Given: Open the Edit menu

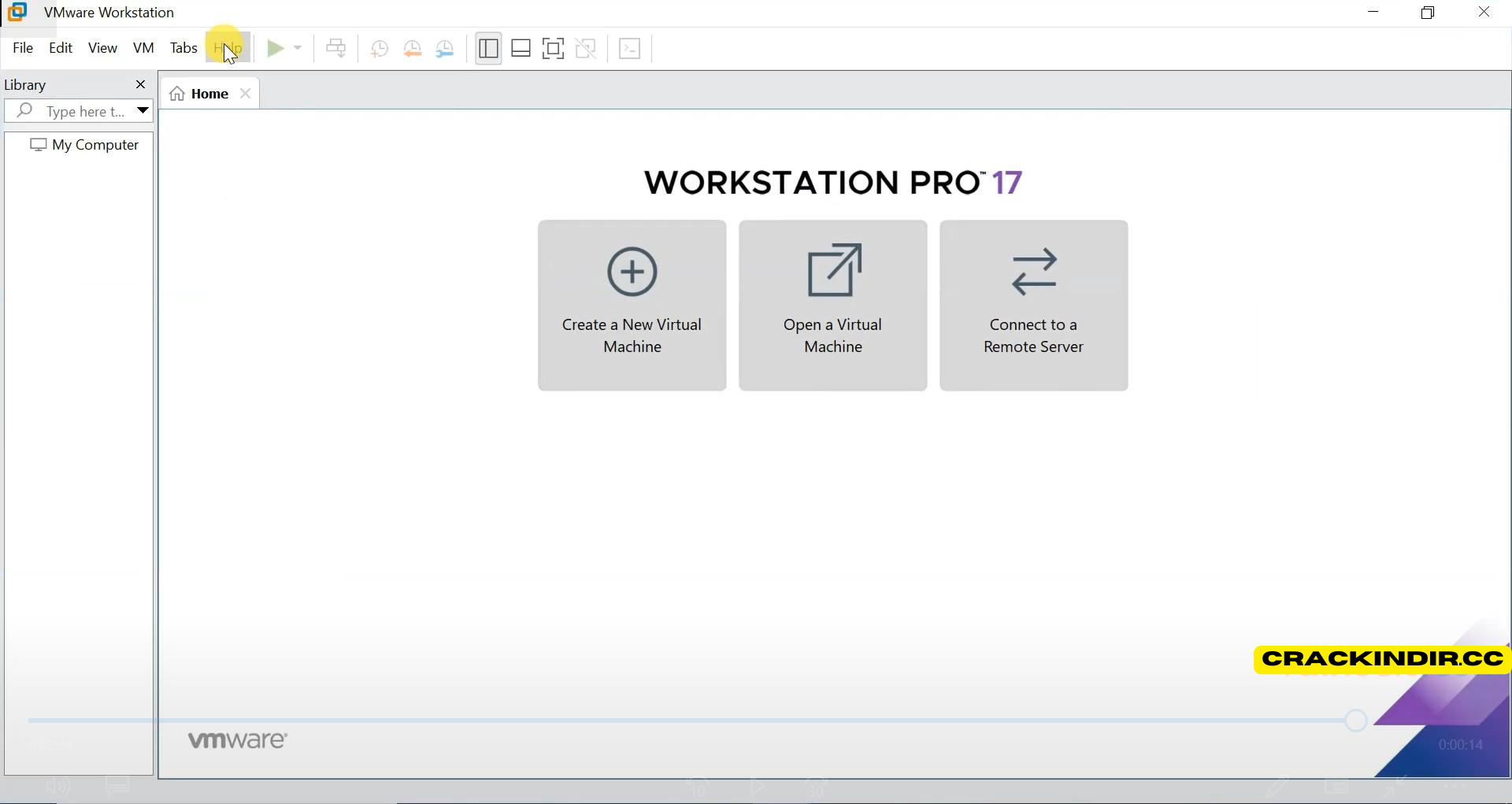Looking at the screenshot, I should pyautogui.click(x=61, y=48).
